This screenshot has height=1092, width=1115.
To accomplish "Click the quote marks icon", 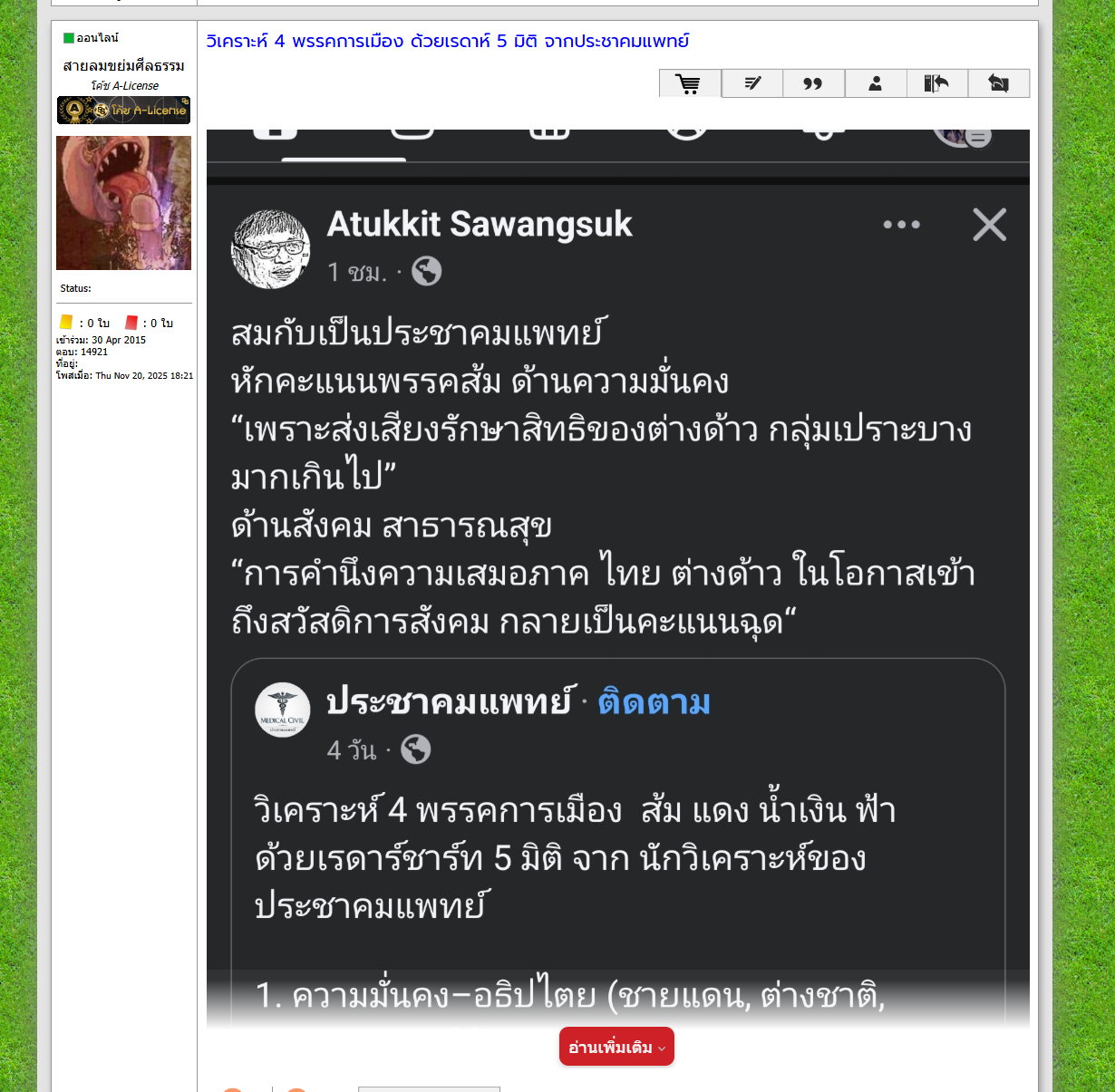I will click(813, 83).
